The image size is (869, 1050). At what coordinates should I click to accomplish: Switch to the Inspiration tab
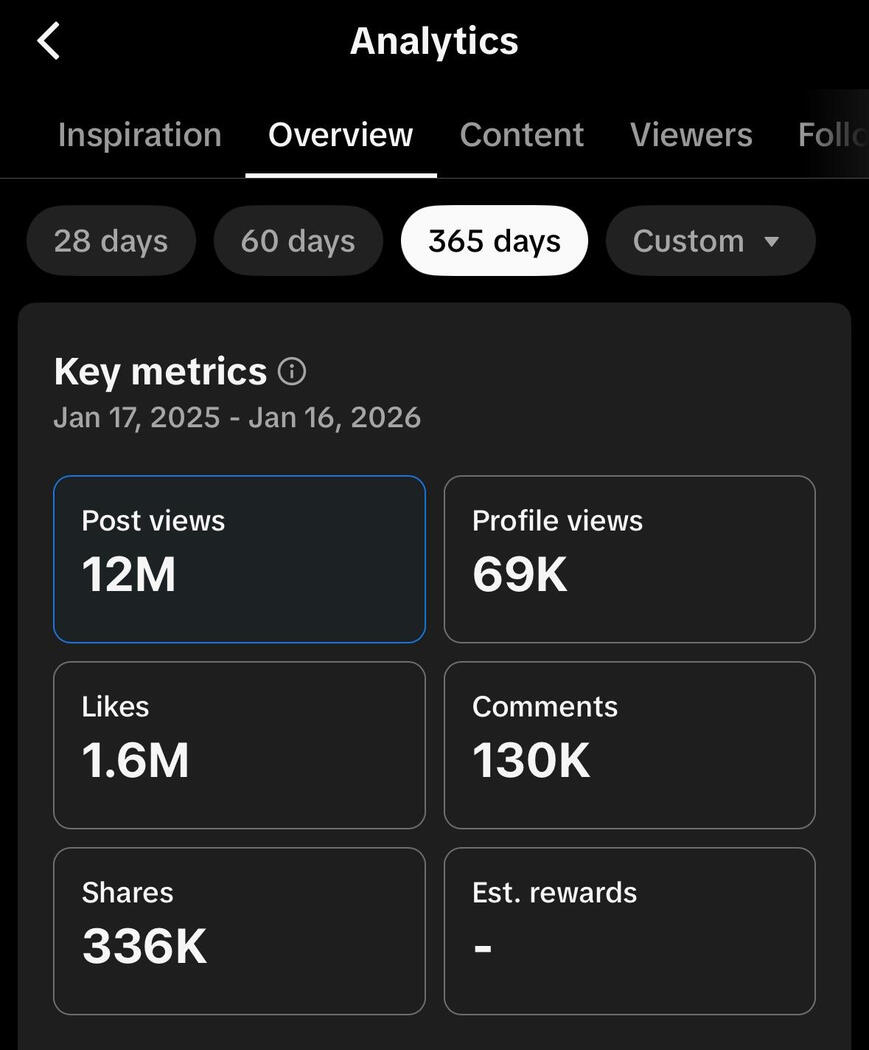(x=139, y=135)
